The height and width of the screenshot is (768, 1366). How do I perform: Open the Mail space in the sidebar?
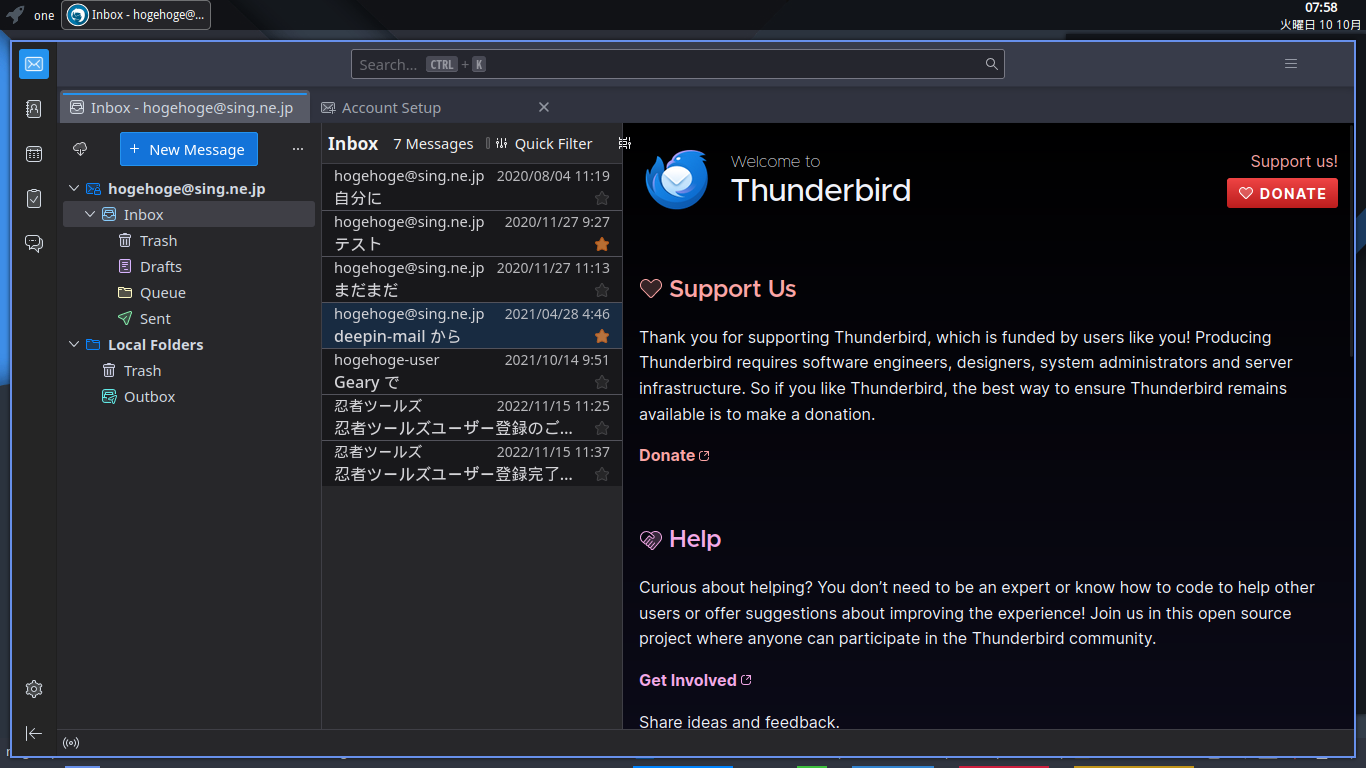pos(34,64)
